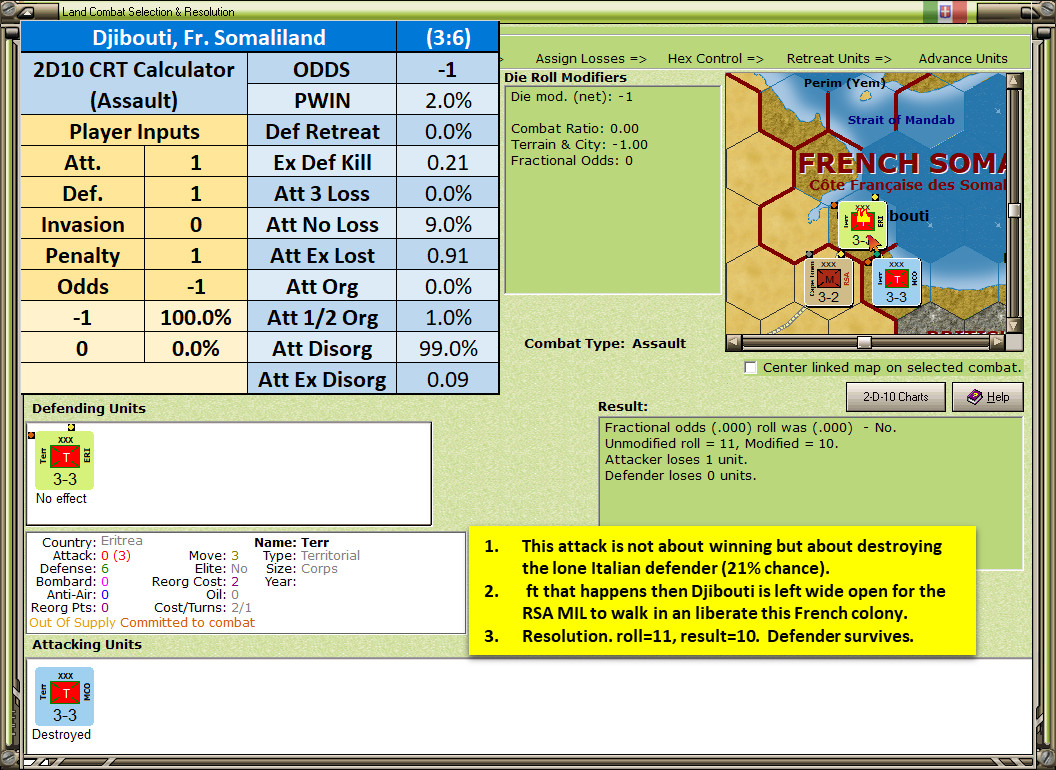Click the Att No Loss value 9.0%
Image resolution: width=1056 pixels, height=770 pixels.
[x=448, y=224]
